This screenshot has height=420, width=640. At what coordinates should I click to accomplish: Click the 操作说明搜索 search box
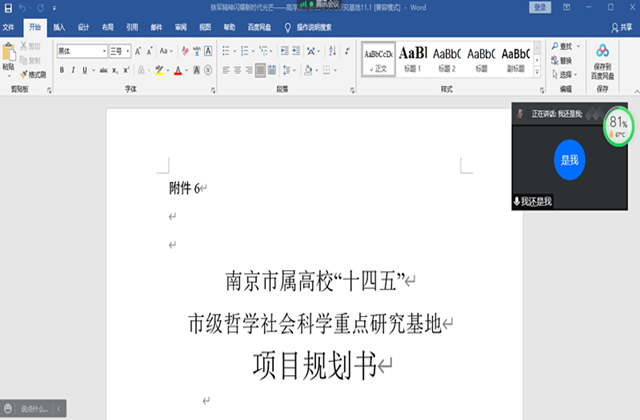[321, 27]
